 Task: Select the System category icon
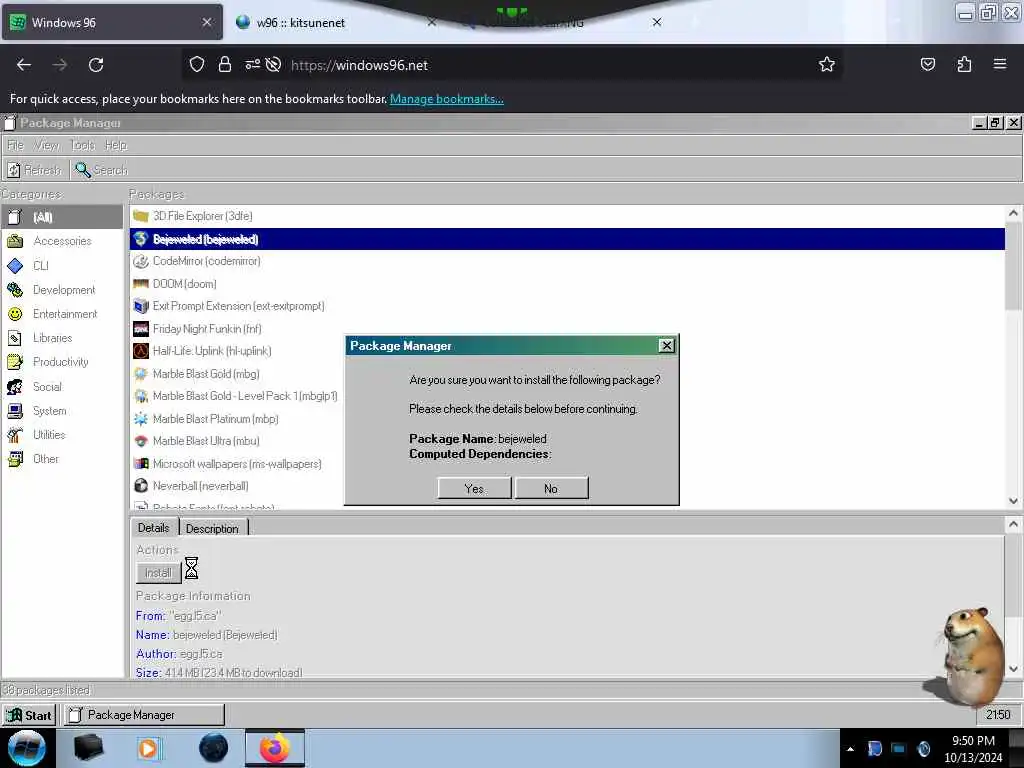tap(15, 411)
